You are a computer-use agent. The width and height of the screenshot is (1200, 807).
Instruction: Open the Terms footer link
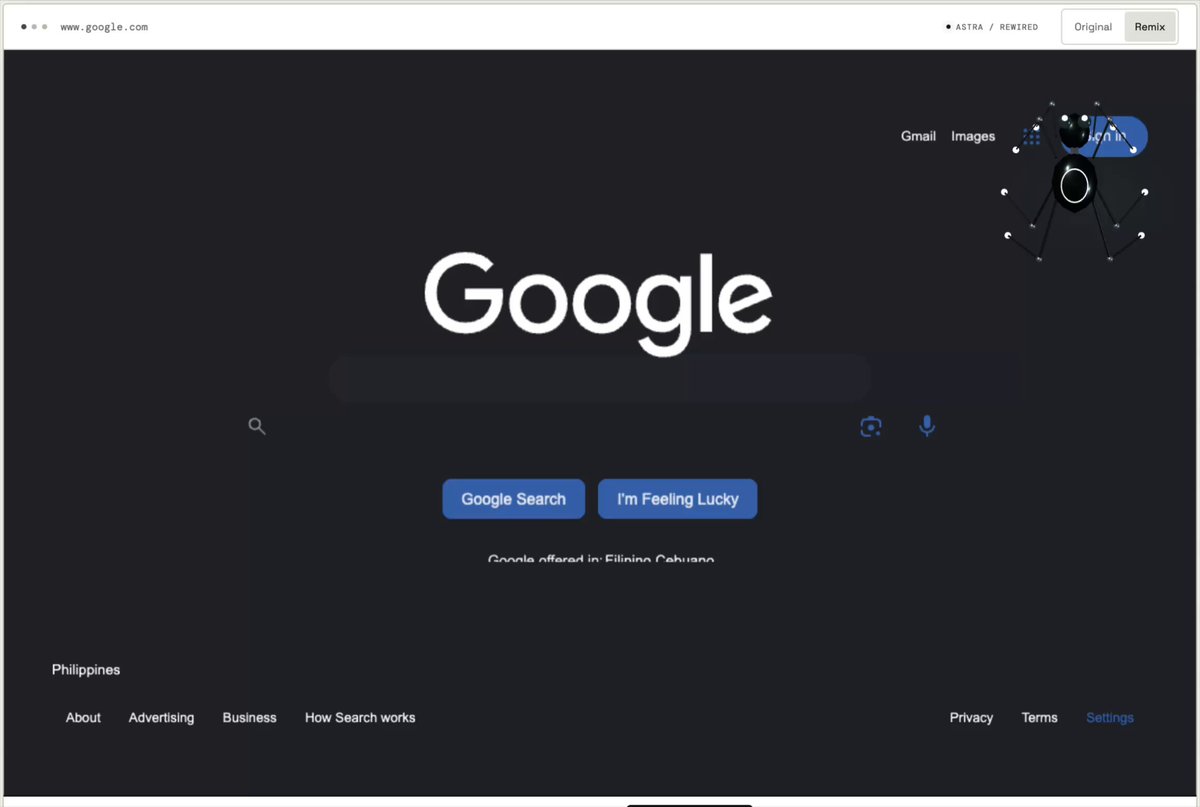pyautogui.click(x=1040, y=718)
